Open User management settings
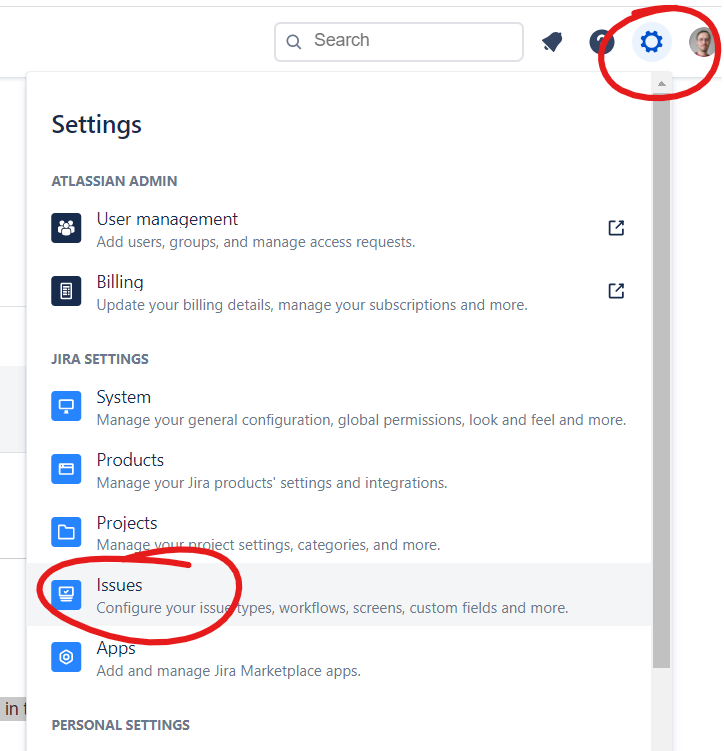724x751 pixels. click(x=339, y=230)
